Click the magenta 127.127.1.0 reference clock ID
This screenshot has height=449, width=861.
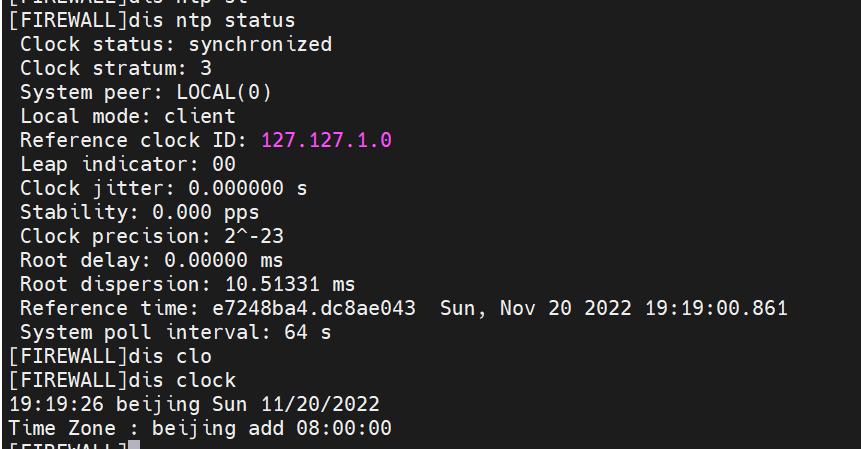(x=326, y=140)
